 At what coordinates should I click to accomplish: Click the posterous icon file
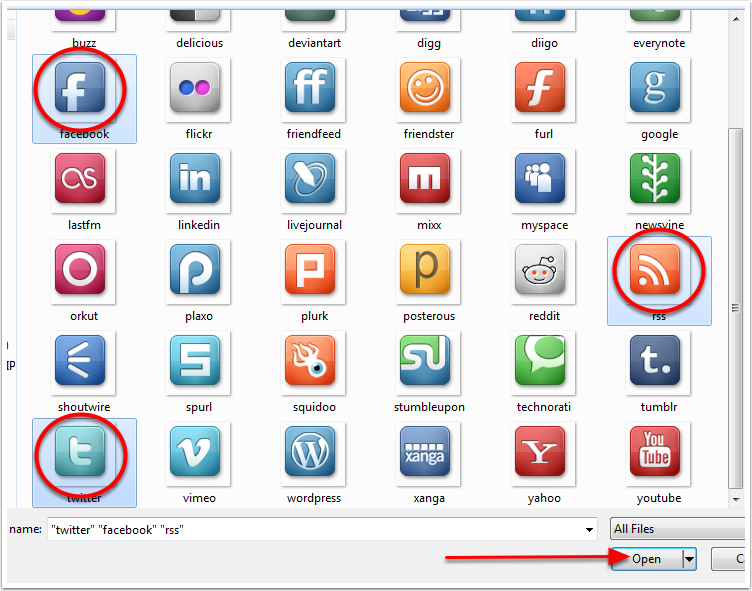point(425,270)
